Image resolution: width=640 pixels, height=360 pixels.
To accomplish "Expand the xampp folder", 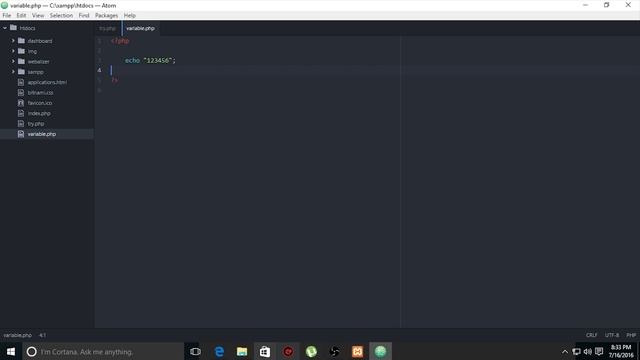I will coord(13,72).
